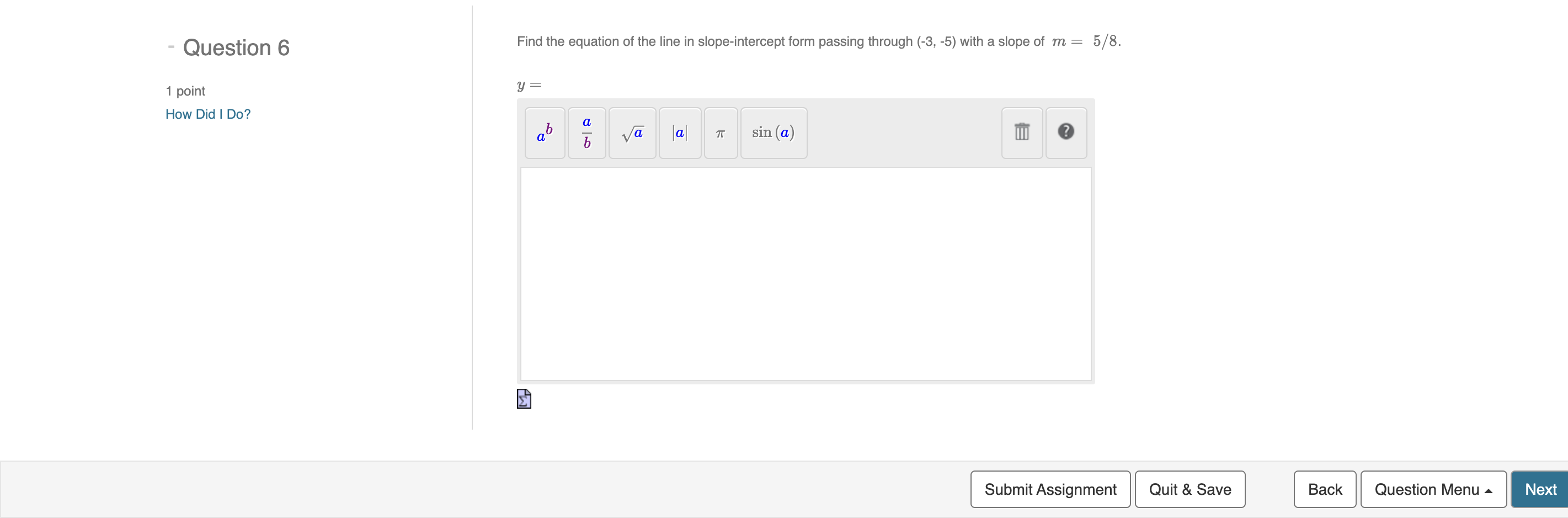Viewport: 1568px width, 518px height.
Task: Insert an exponent with the a^b icon
Action: pyautogui.click(x=543, y=133)
